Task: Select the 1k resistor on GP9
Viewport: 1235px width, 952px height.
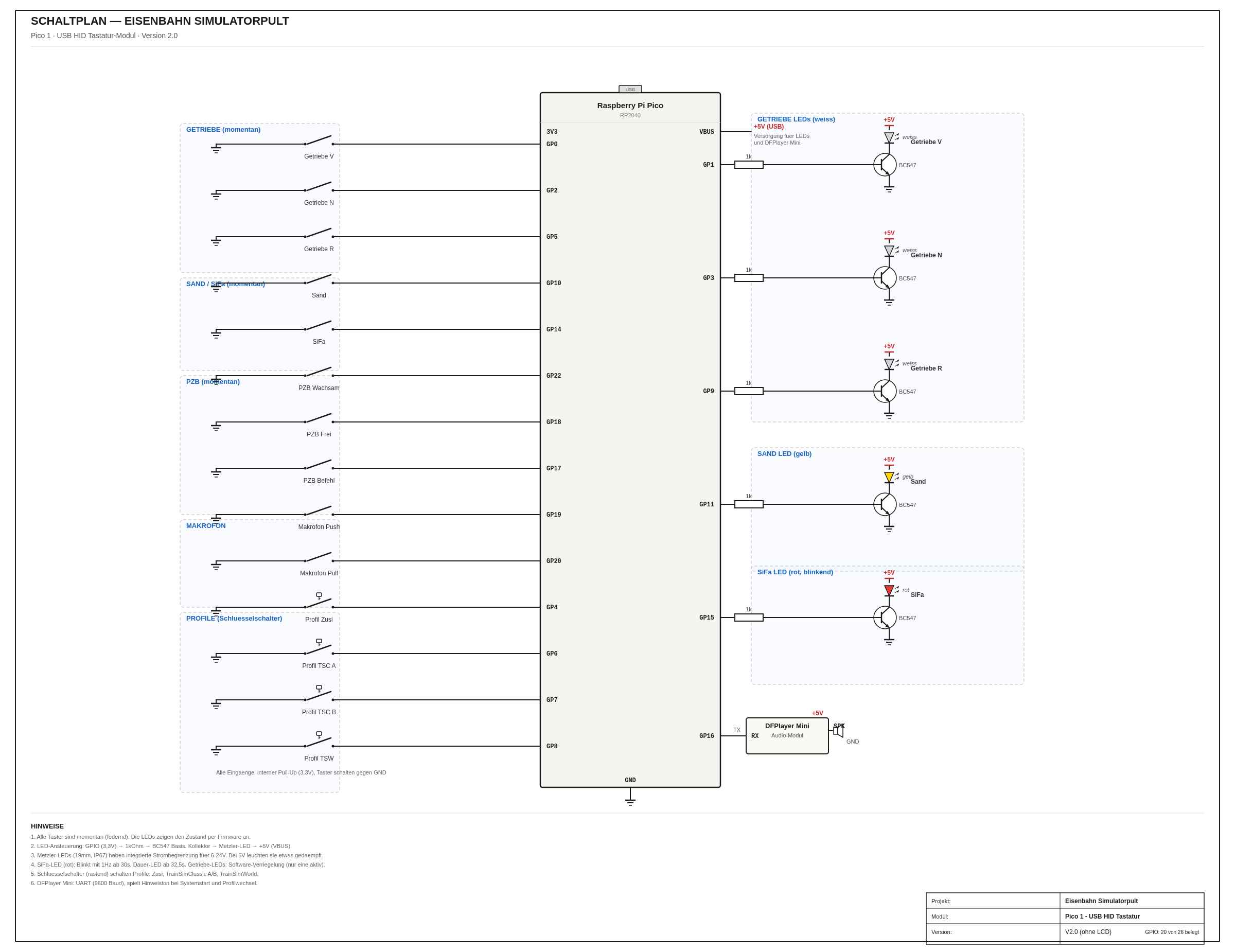Action: (749, 391)
